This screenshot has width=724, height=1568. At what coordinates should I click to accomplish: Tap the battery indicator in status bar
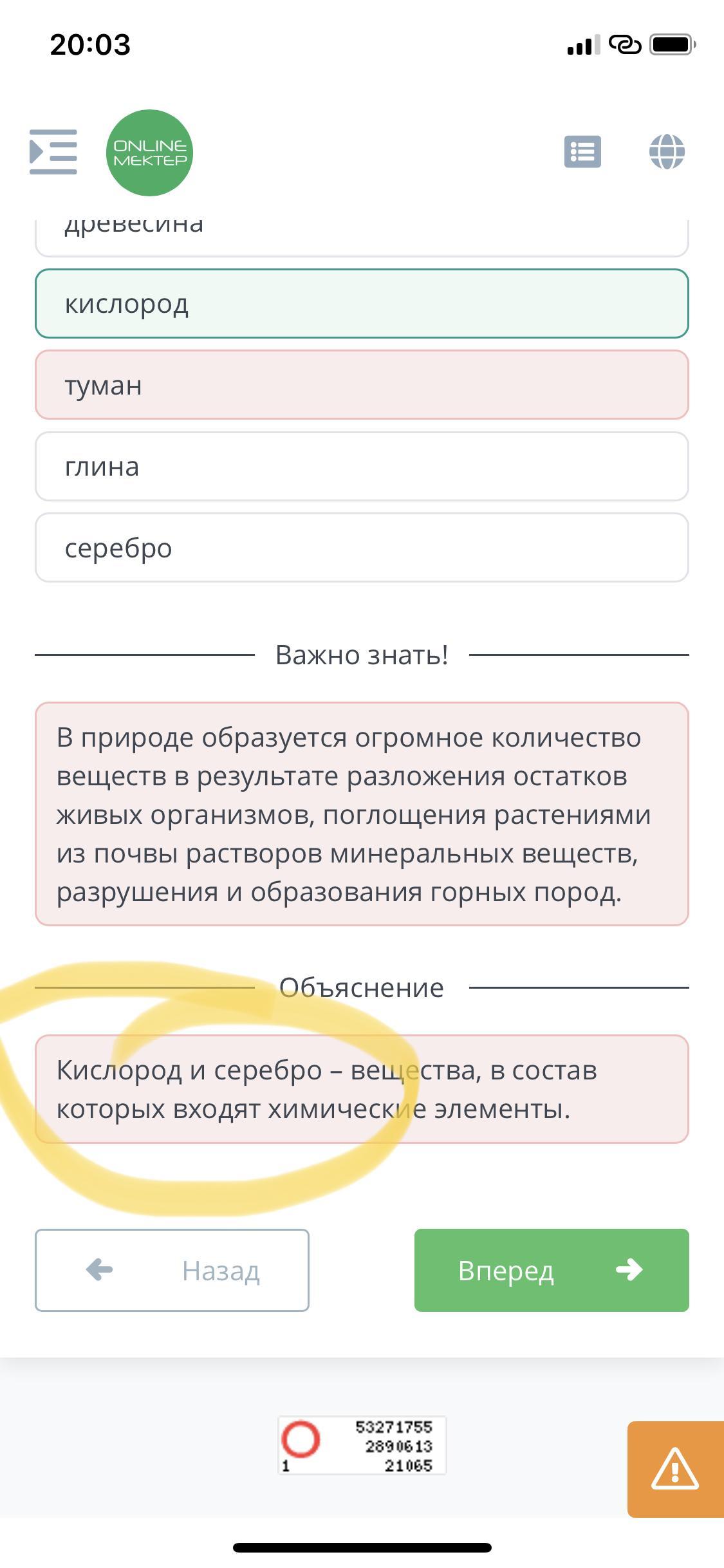672,45
